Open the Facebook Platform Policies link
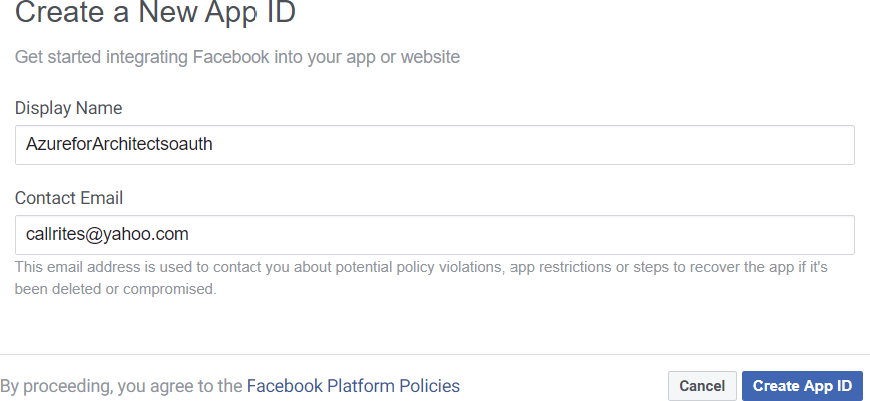This screenshot has height=401, width=870. click(353, 386)
